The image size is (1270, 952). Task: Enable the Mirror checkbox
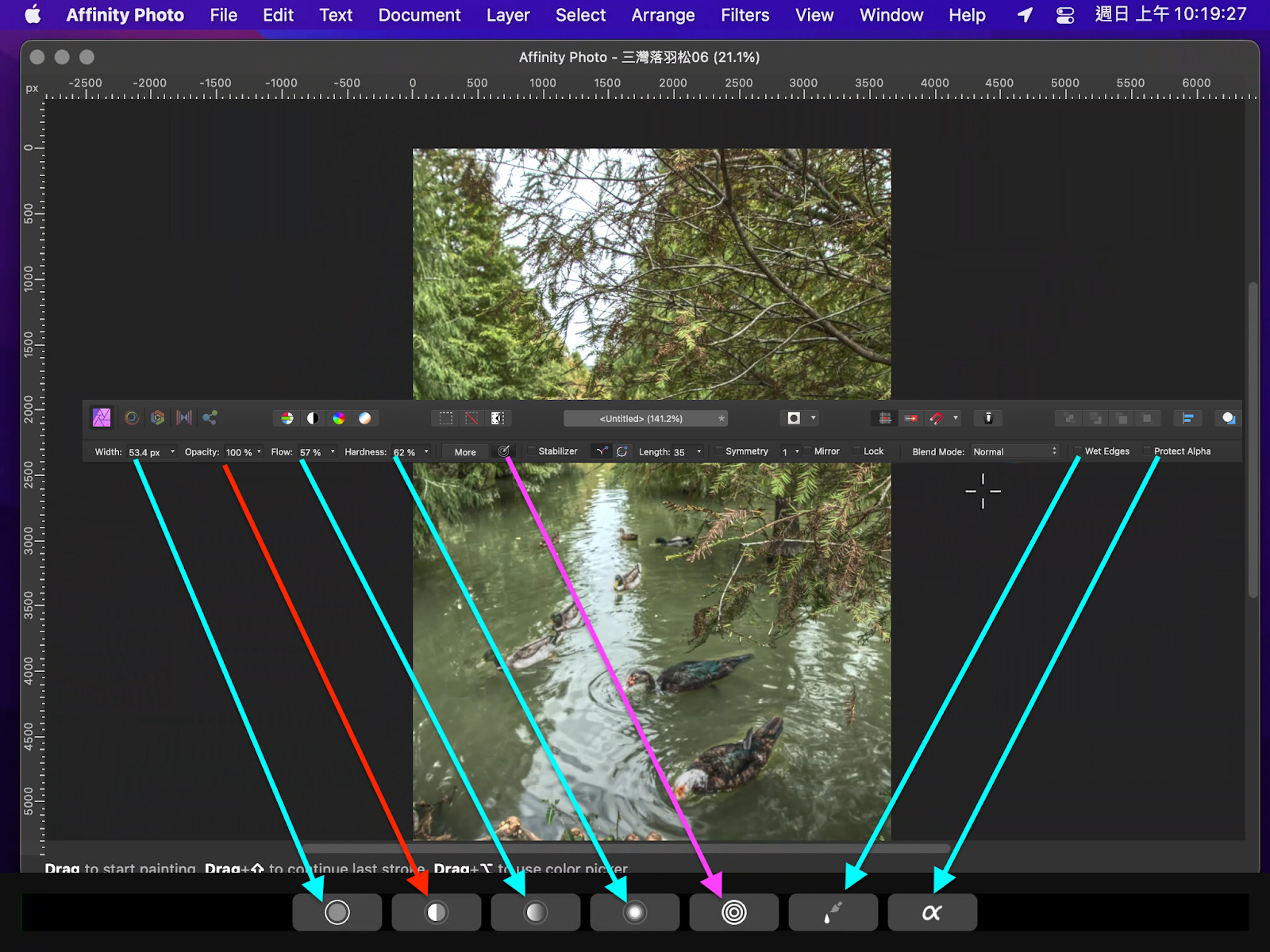(x=808, y=451)
